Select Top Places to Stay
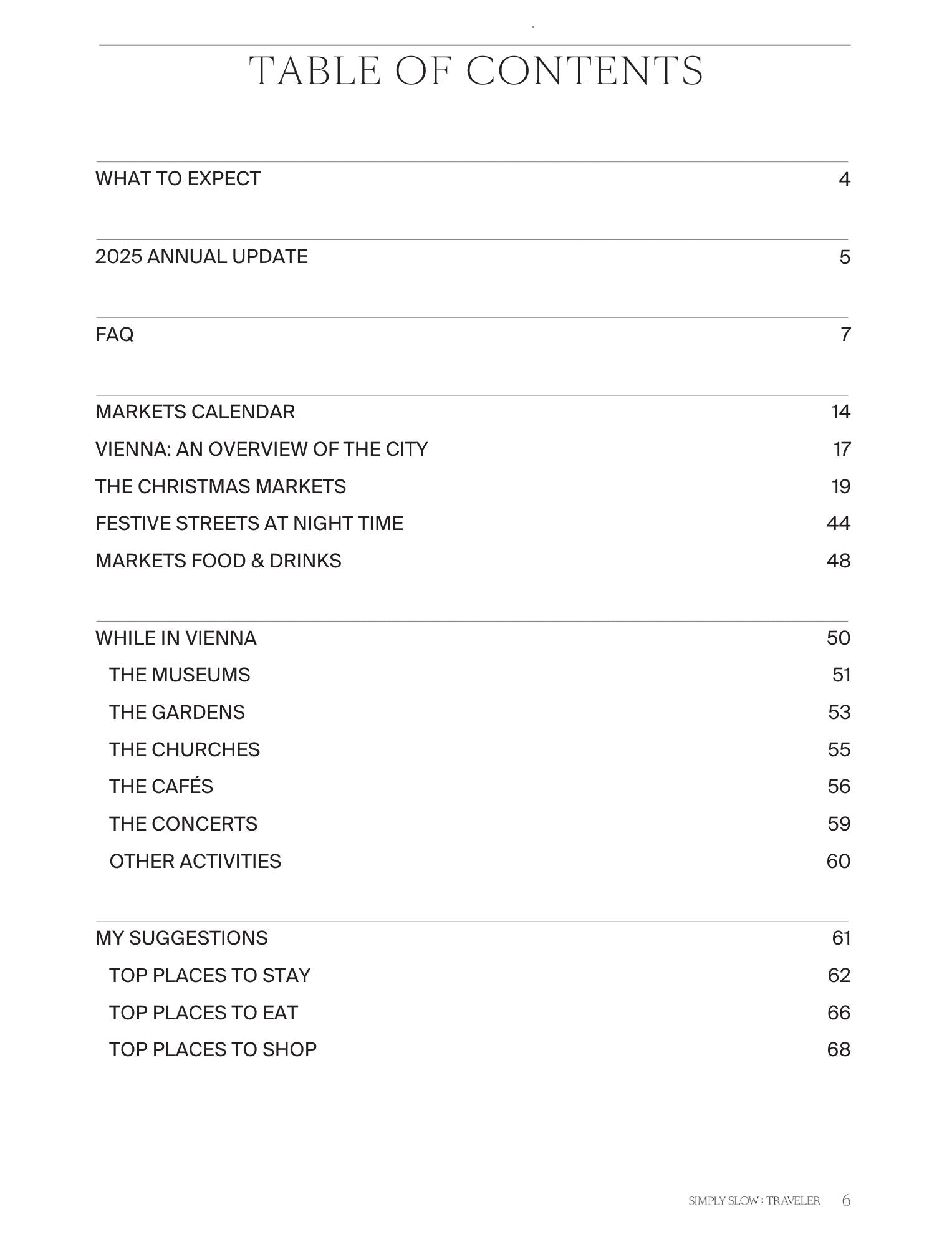 (209, 976)
